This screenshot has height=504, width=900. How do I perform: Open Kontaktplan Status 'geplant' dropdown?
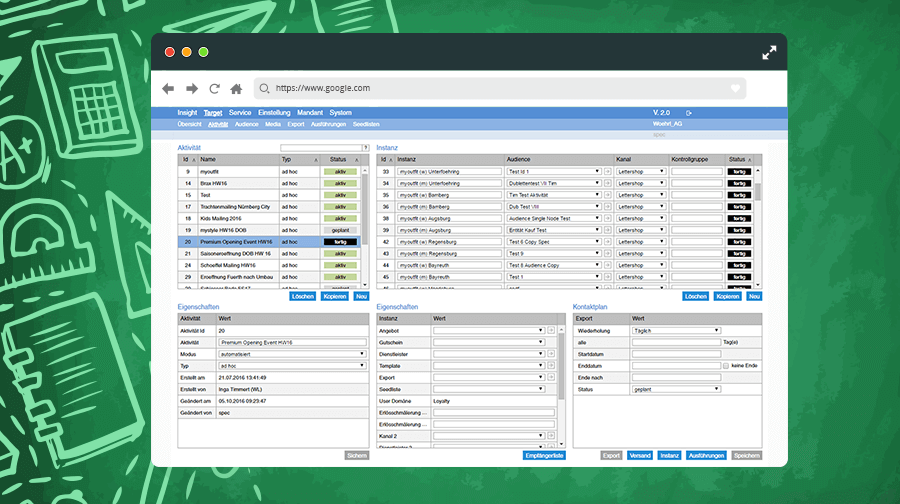coord(676,389)
